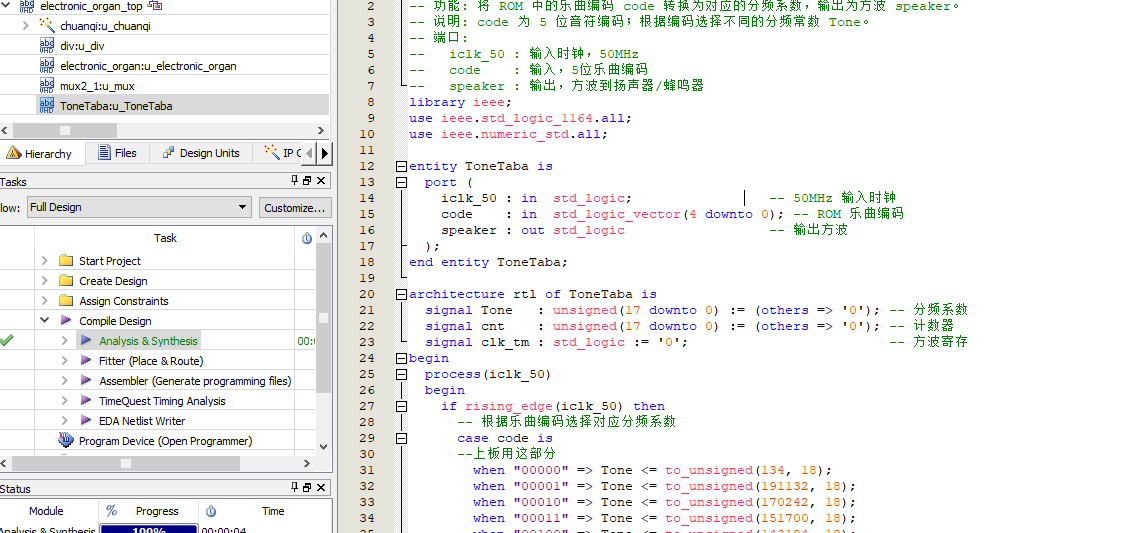The image size is (1137, 533).
Task: Click the div:u_div VHDL entity icon
Action: (47, 46)
